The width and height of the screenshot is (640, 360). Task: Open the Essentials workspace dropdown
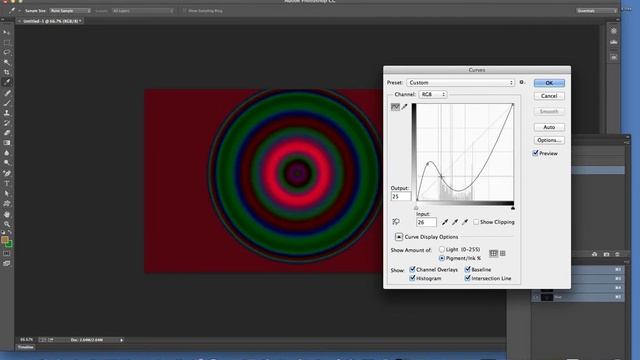[x=597, y=11]
